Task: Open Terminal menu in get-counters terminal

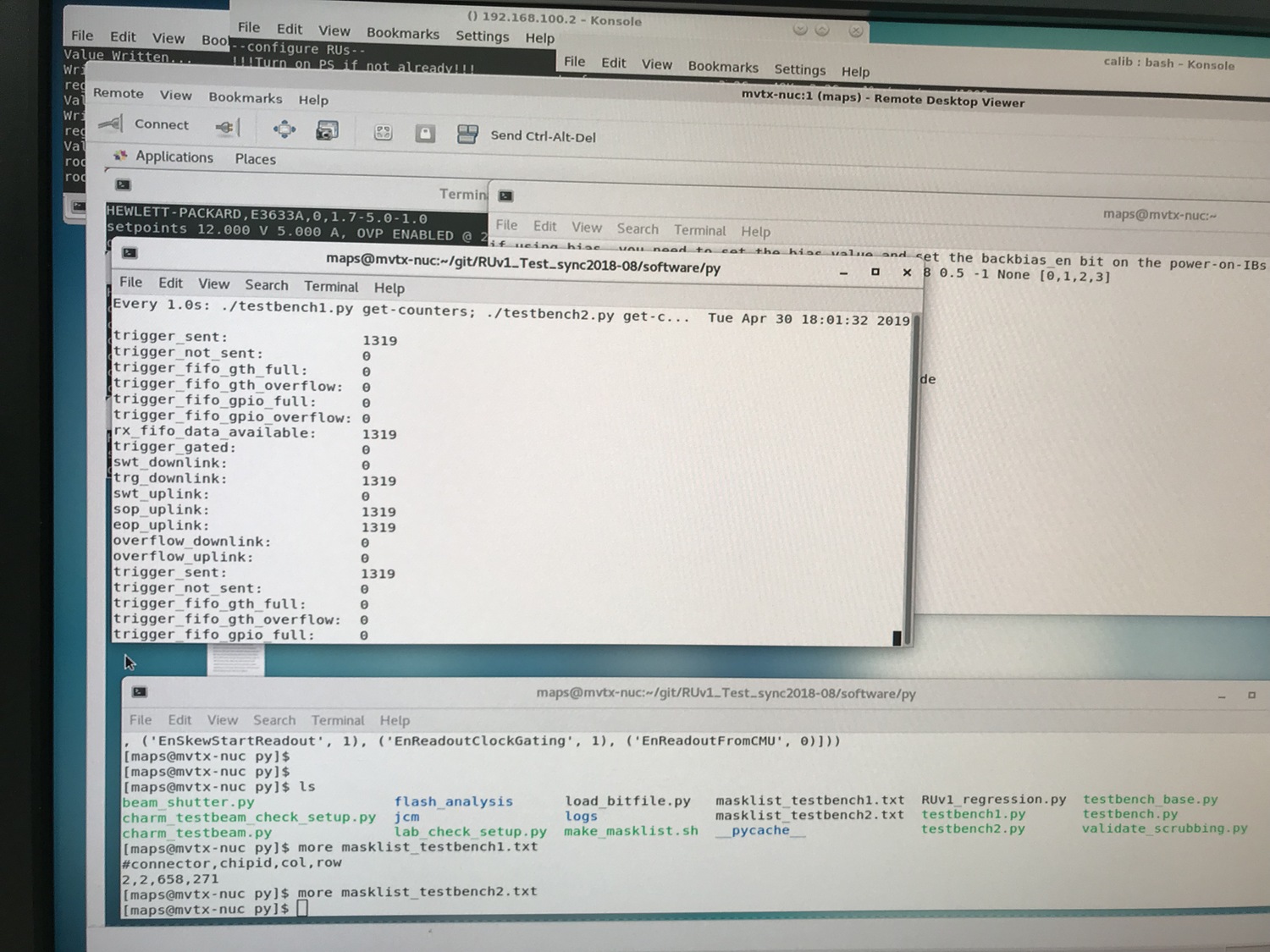Action: point(331,286)
